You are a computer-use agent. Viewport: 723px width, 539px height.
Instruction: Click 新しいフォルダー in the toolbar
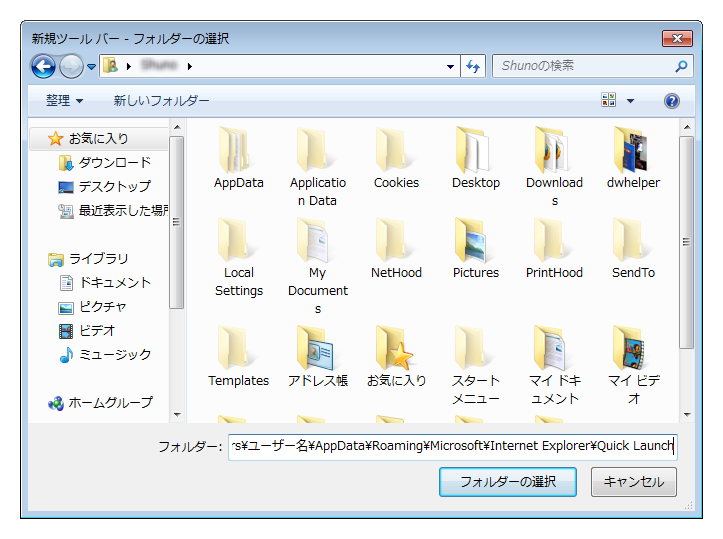click(161, 101)
